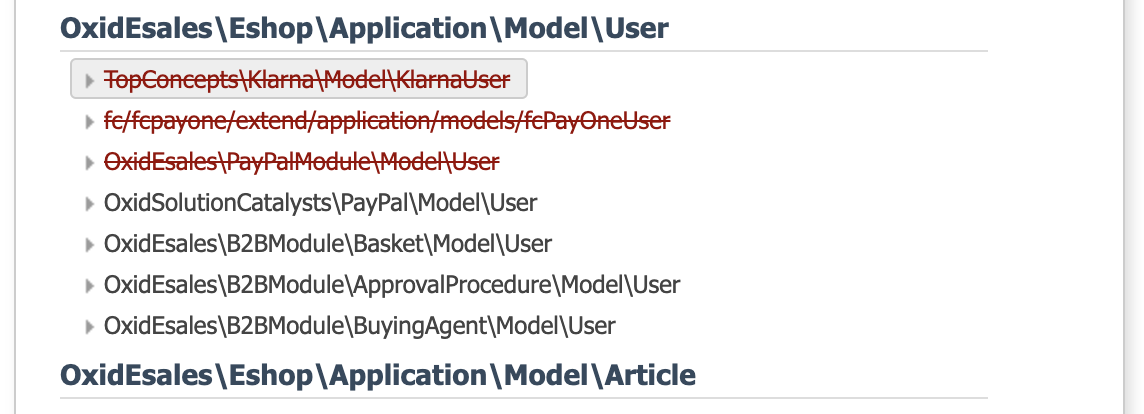Viewport: 1144px width, 414px height.
Task: Select the OxidEsales\PayPalModule\Model\User text
Action: (x=301, y=161)
